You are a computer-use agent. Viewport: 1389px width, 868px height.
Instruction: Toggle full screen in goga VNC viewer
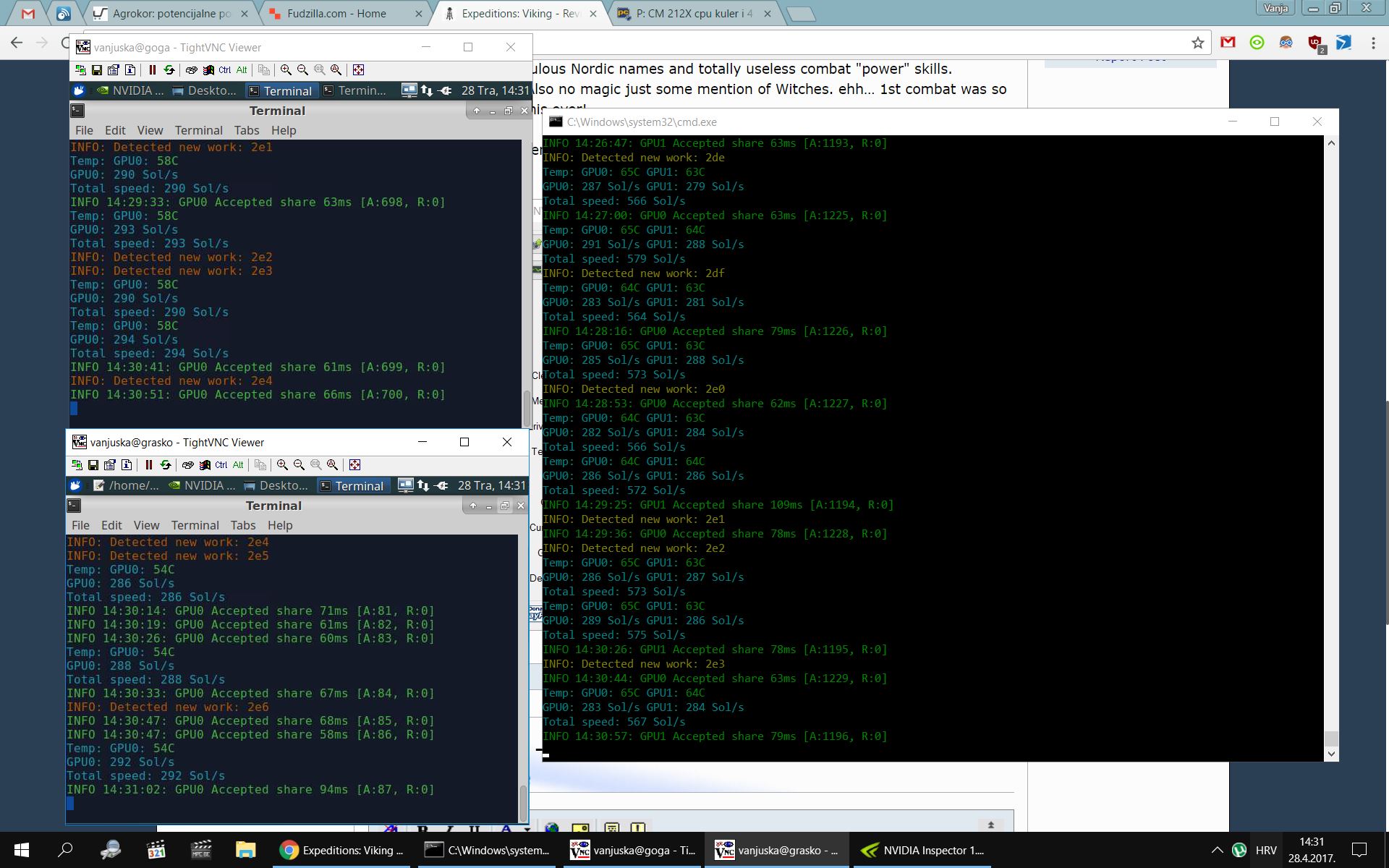(x=358, y=70)
